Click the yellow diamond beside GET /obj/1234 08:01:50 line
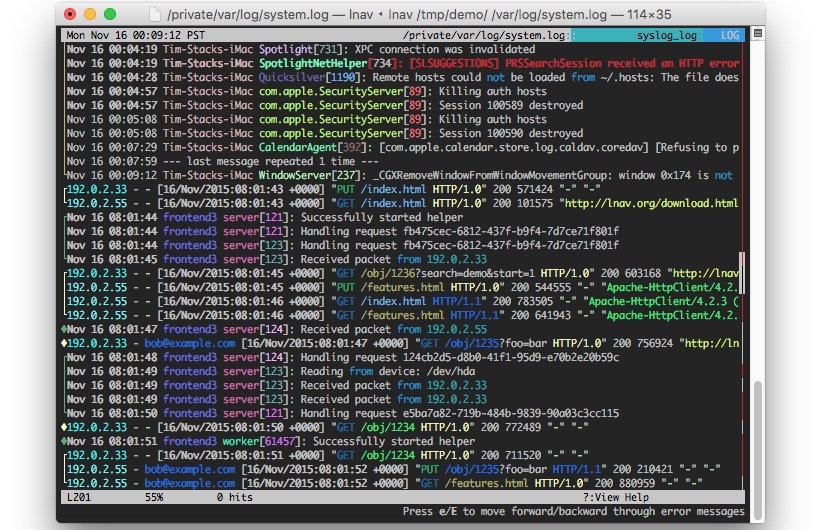Screen dimensions: 821x530 [64, 427]
